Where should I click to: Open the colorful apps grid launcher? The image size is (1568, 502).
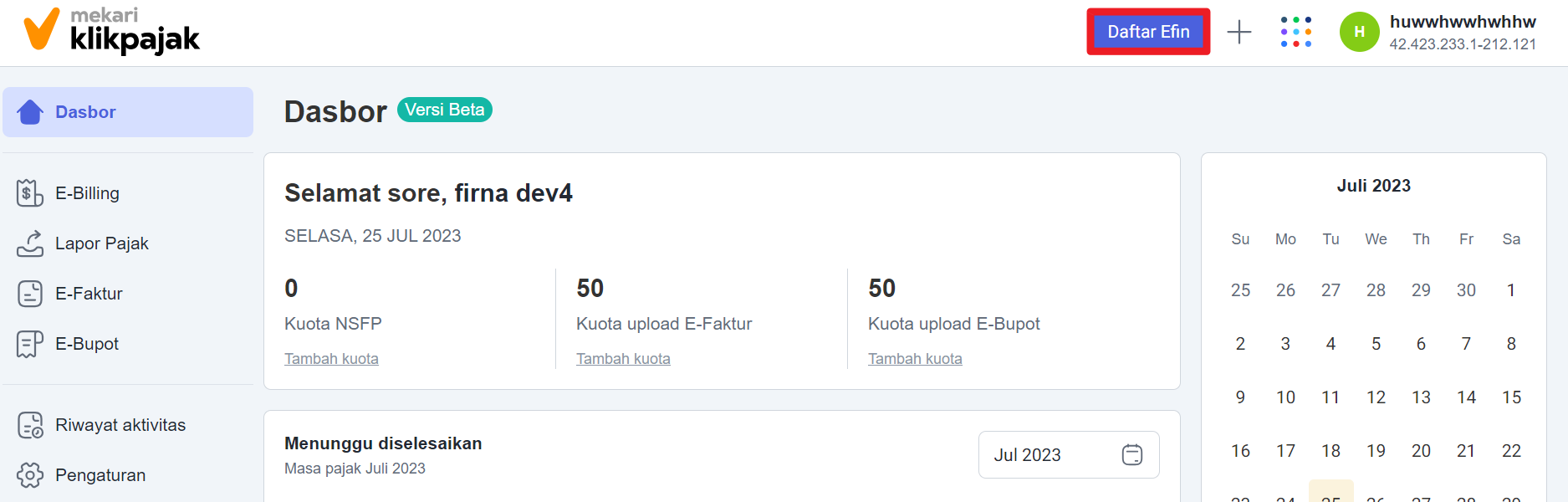pyautogui.click(x=1295, y=32)
